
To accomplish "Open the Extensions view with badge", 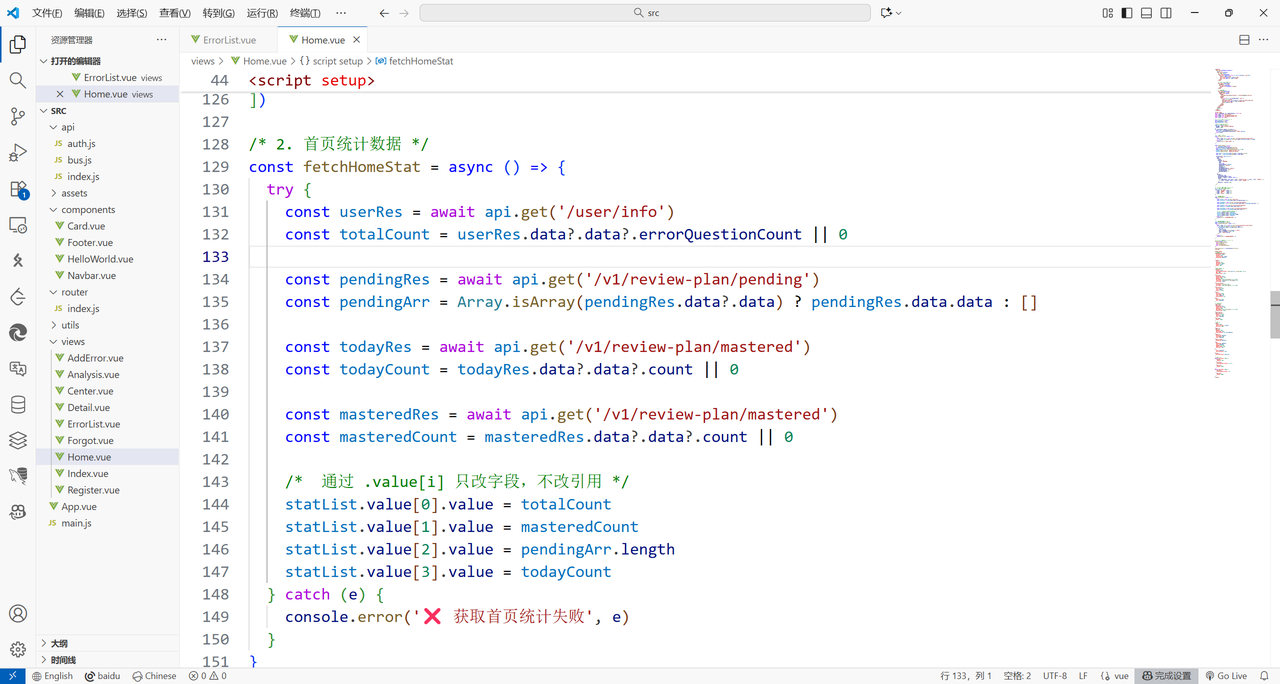I will (17, 189).
